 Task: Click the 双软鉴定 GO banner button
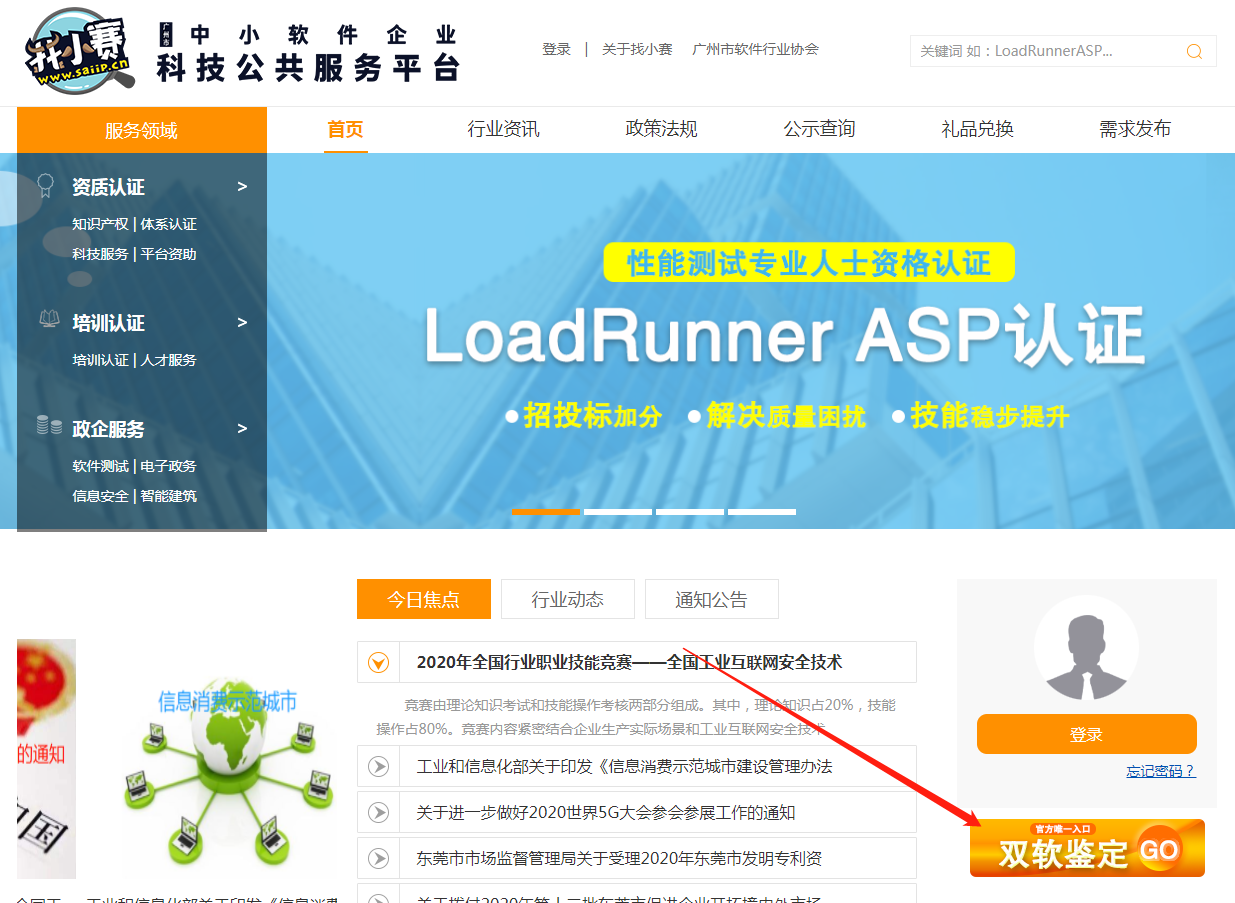1087,848
